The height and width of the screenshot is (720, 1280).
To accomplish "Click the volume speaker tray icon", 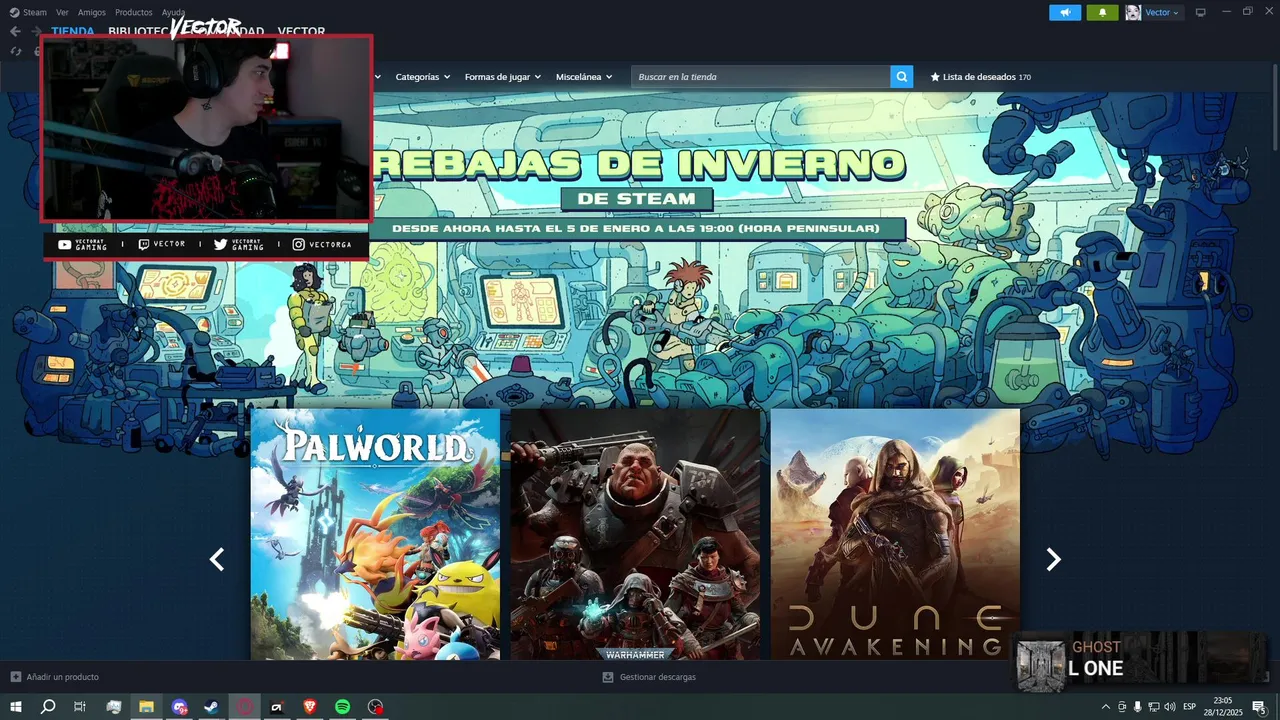I will [x=1170, y=707].
